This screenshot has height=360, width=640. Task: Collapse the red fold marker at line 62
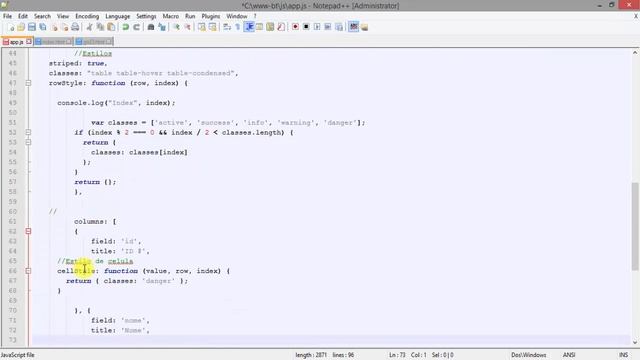point(28,231)
